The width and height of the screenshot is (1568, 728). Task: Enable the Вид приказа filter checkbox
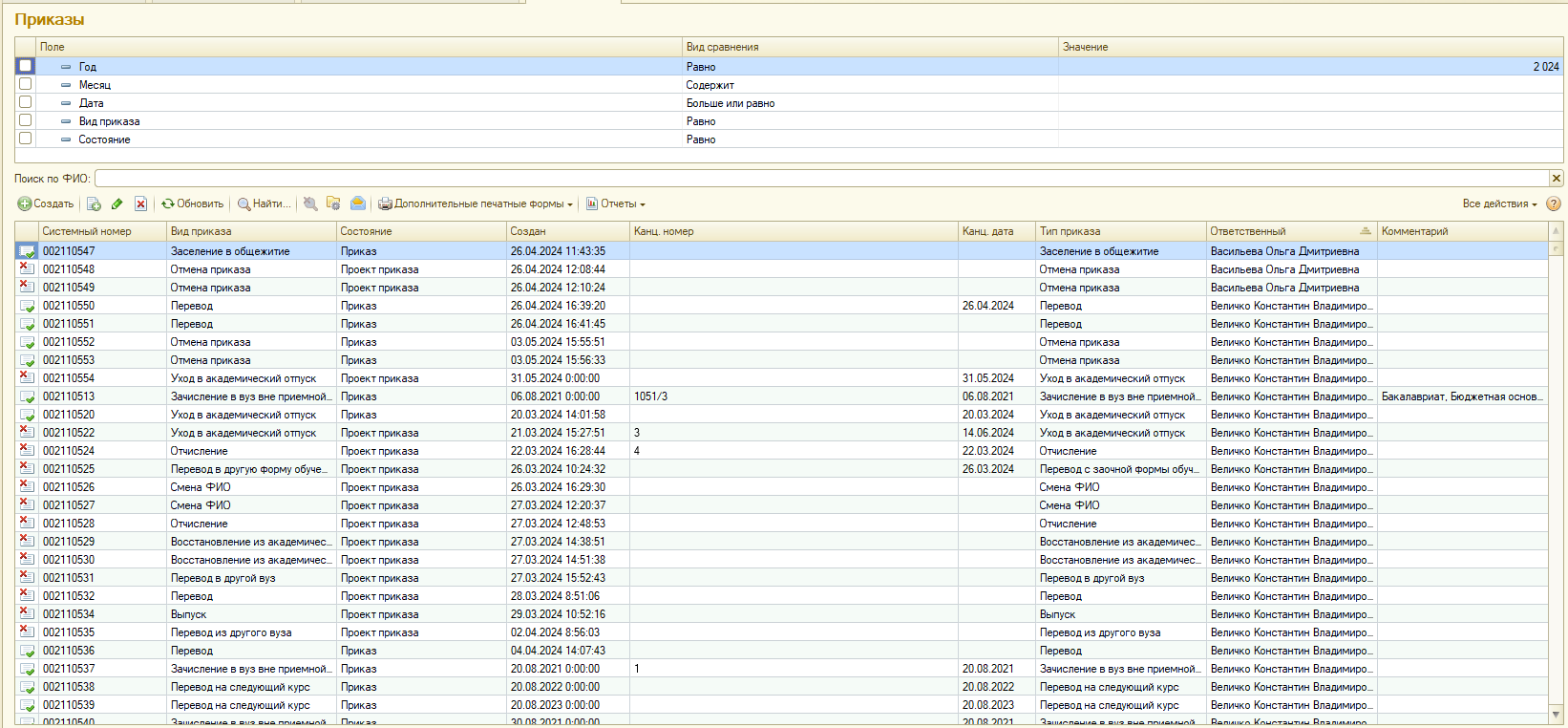point(26,120)
